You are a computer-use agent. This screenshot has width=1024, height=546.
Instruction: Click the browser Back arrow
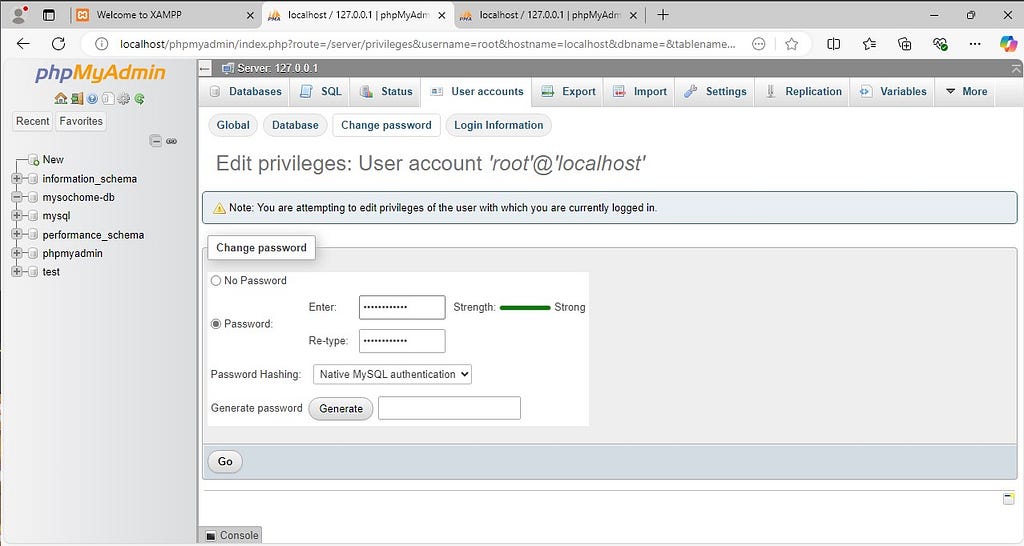click(x=24, y=44)
